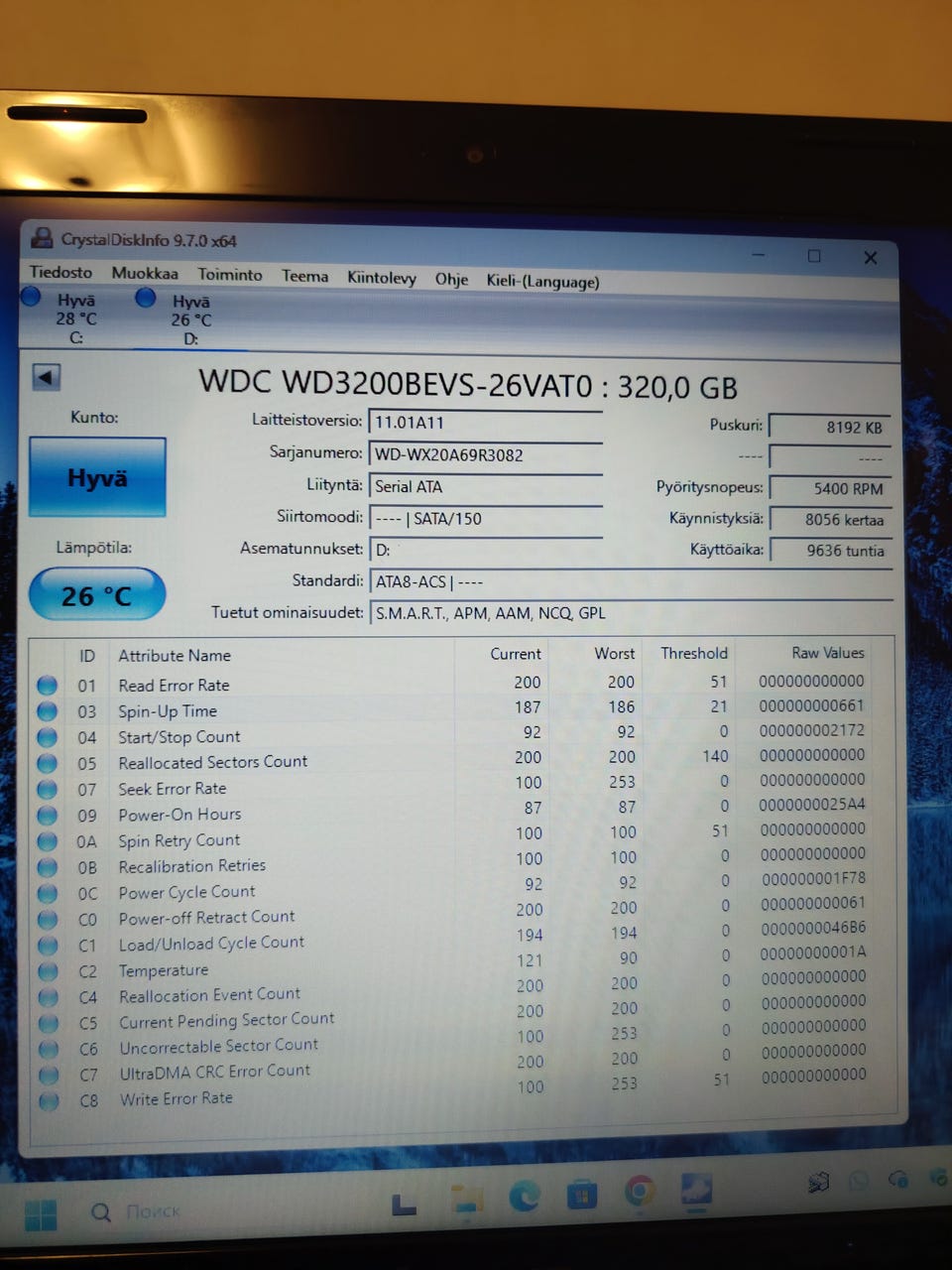The image size is (952, 1270).
Task: Click the Current column header
Action: [516, 654]
